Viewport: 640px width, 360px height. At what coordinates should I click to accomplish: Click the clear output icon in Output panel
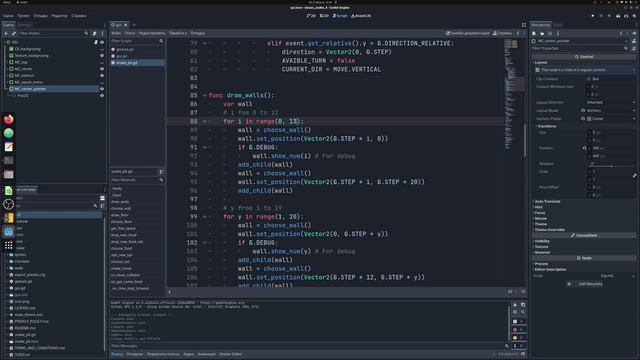(515, 304)
